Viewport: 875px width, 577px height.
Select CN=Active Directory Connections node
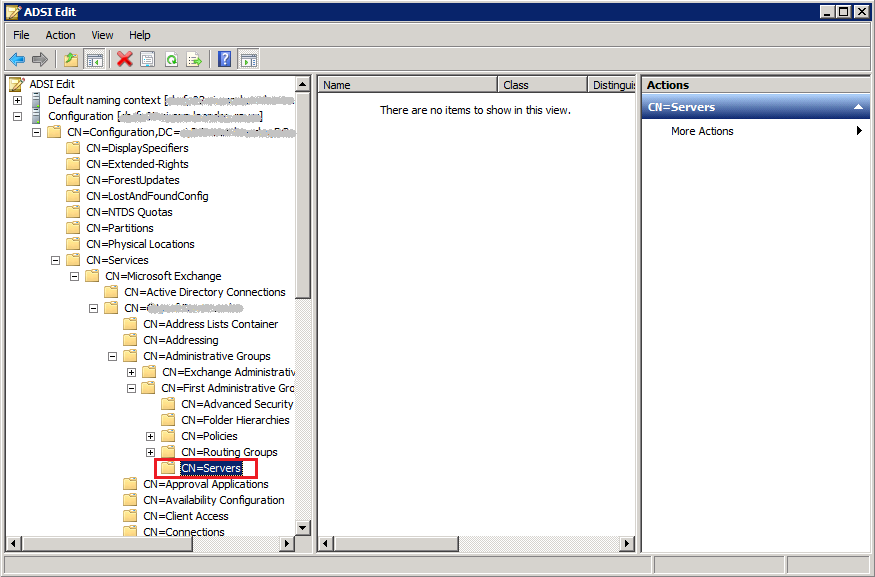[205, 292]
